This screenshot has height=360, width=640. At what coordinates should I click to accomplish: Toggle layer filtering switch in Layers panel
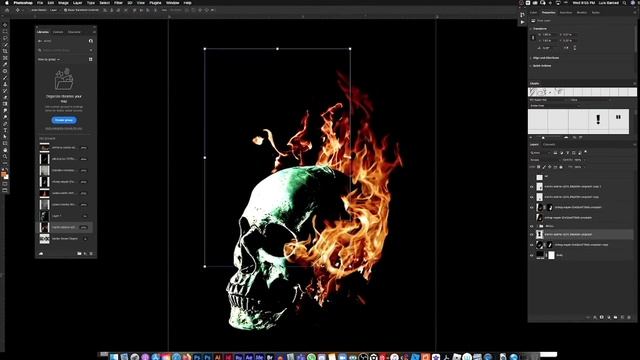tap(586, 152)
